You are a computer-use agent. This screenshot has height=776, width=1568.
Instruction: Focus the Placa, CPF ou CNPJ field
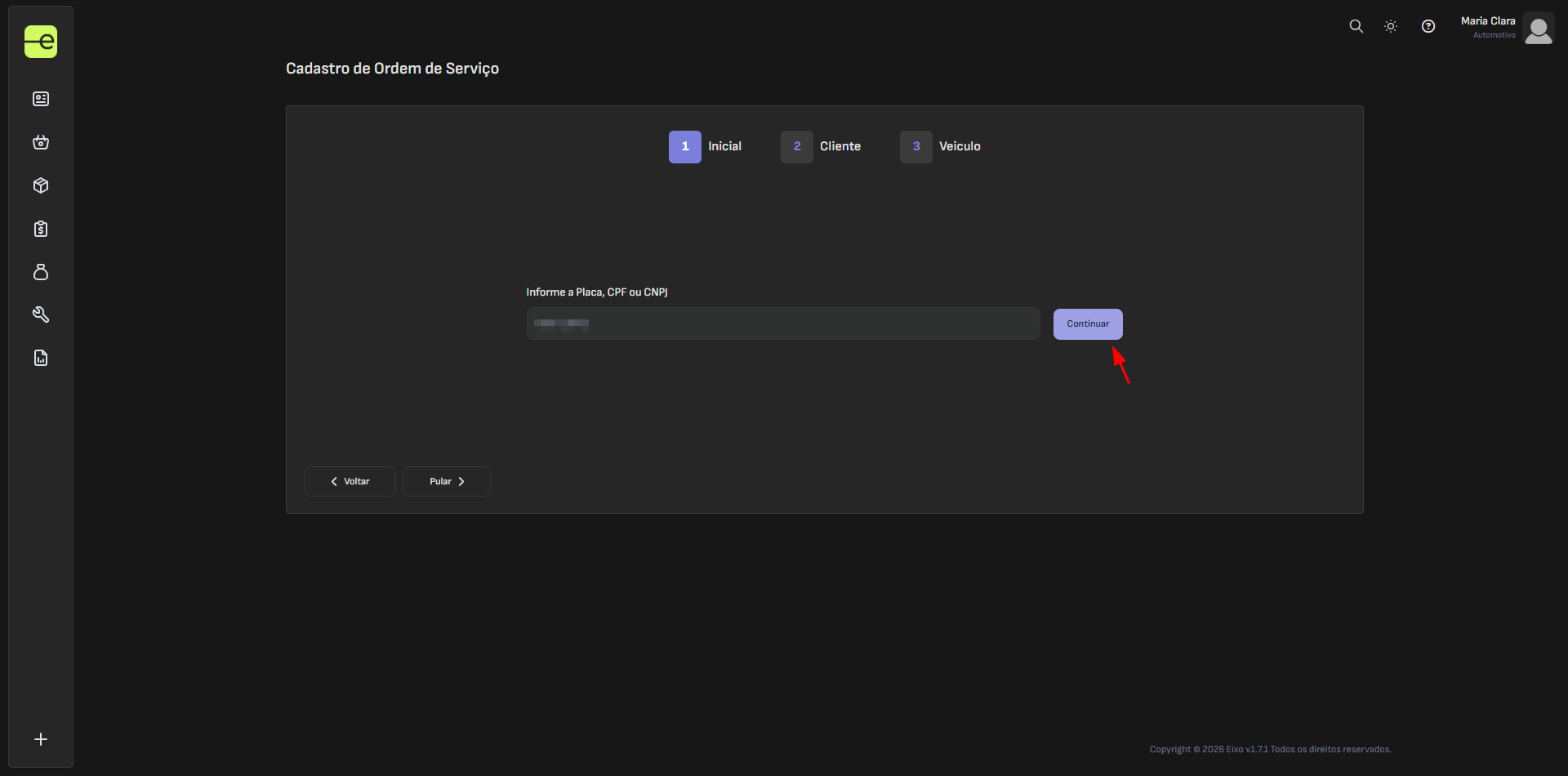coord(782,323)
